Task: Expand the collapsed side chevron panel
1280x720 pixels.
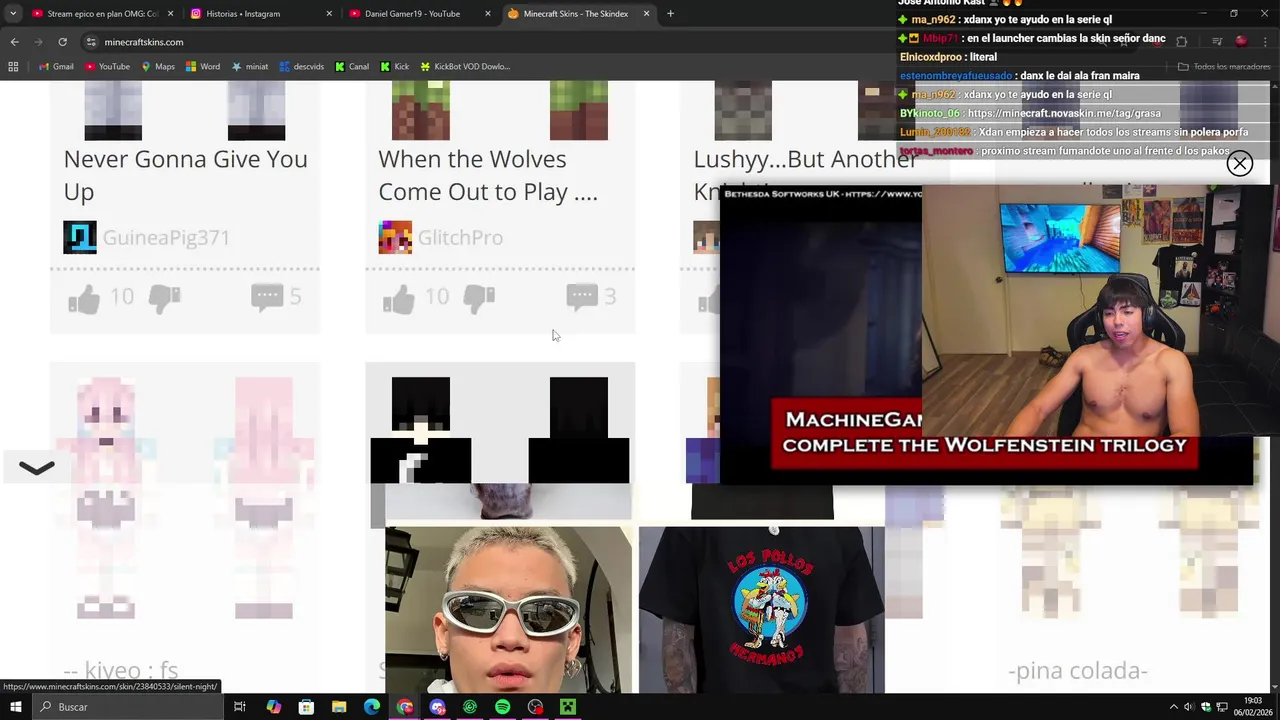Action: [x=37, y=468]
